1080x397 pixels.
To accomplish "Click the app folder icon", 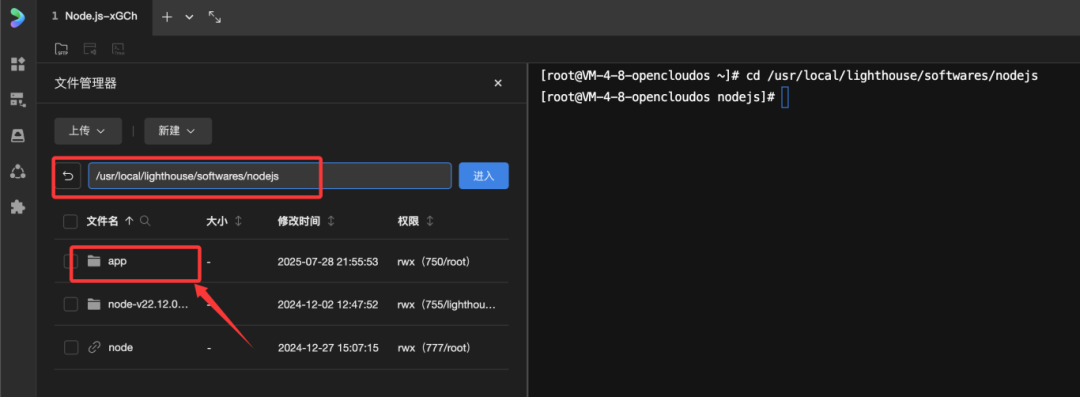I will [x=94, y=261].
